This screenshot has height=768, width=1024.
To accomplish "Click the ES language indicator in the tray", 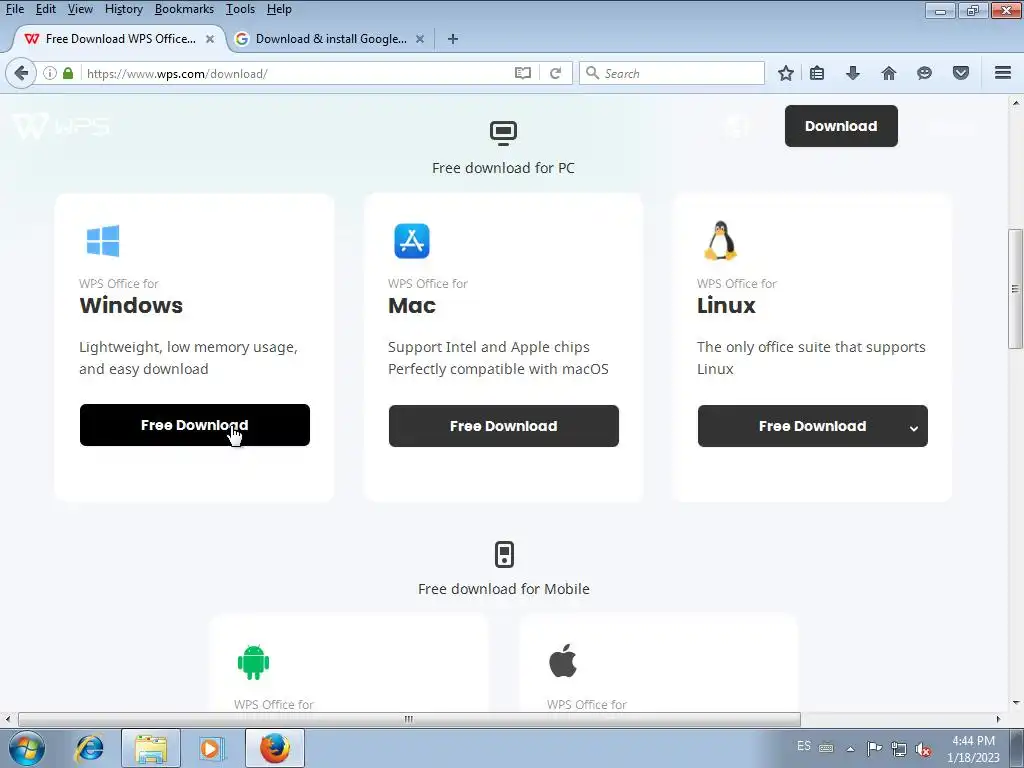I will click(x=804, y=746).
